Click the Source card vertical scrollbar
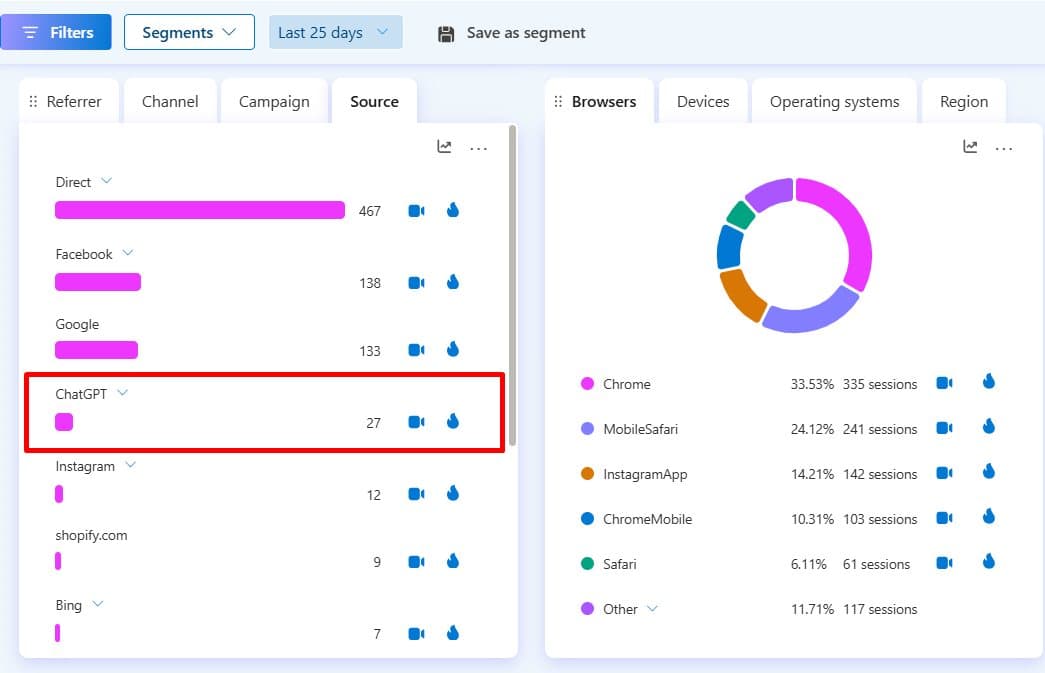The image size is (1045, 673). tap(513, 285)
